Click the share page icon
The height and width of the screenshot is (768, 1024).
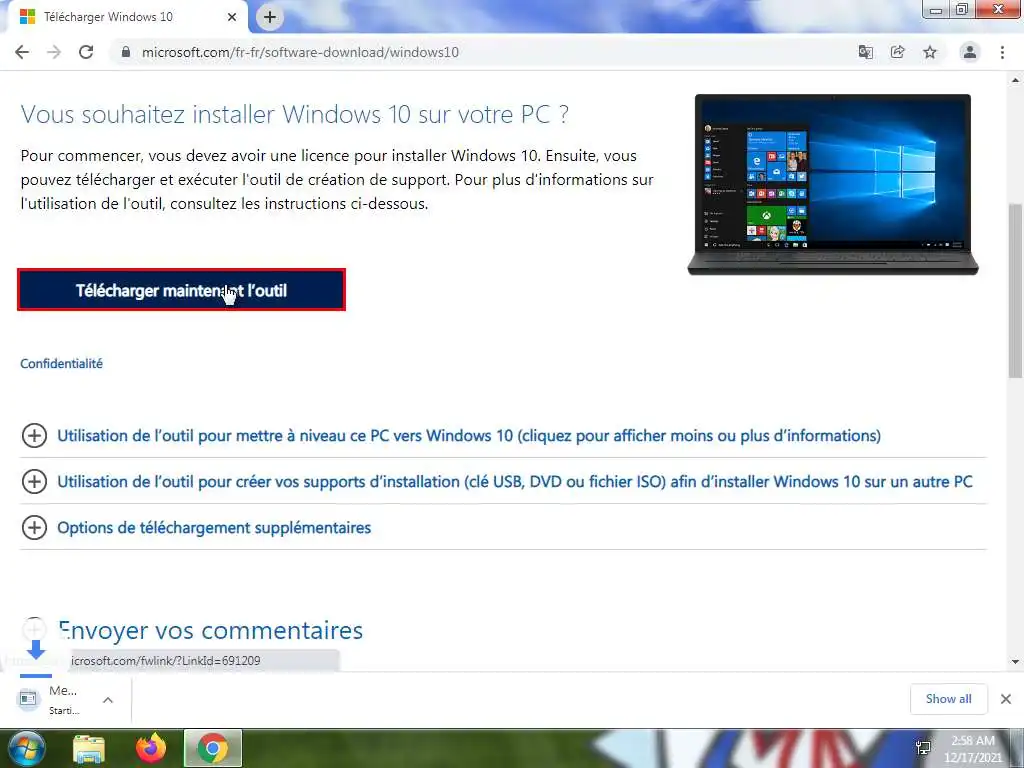point(898,52)
